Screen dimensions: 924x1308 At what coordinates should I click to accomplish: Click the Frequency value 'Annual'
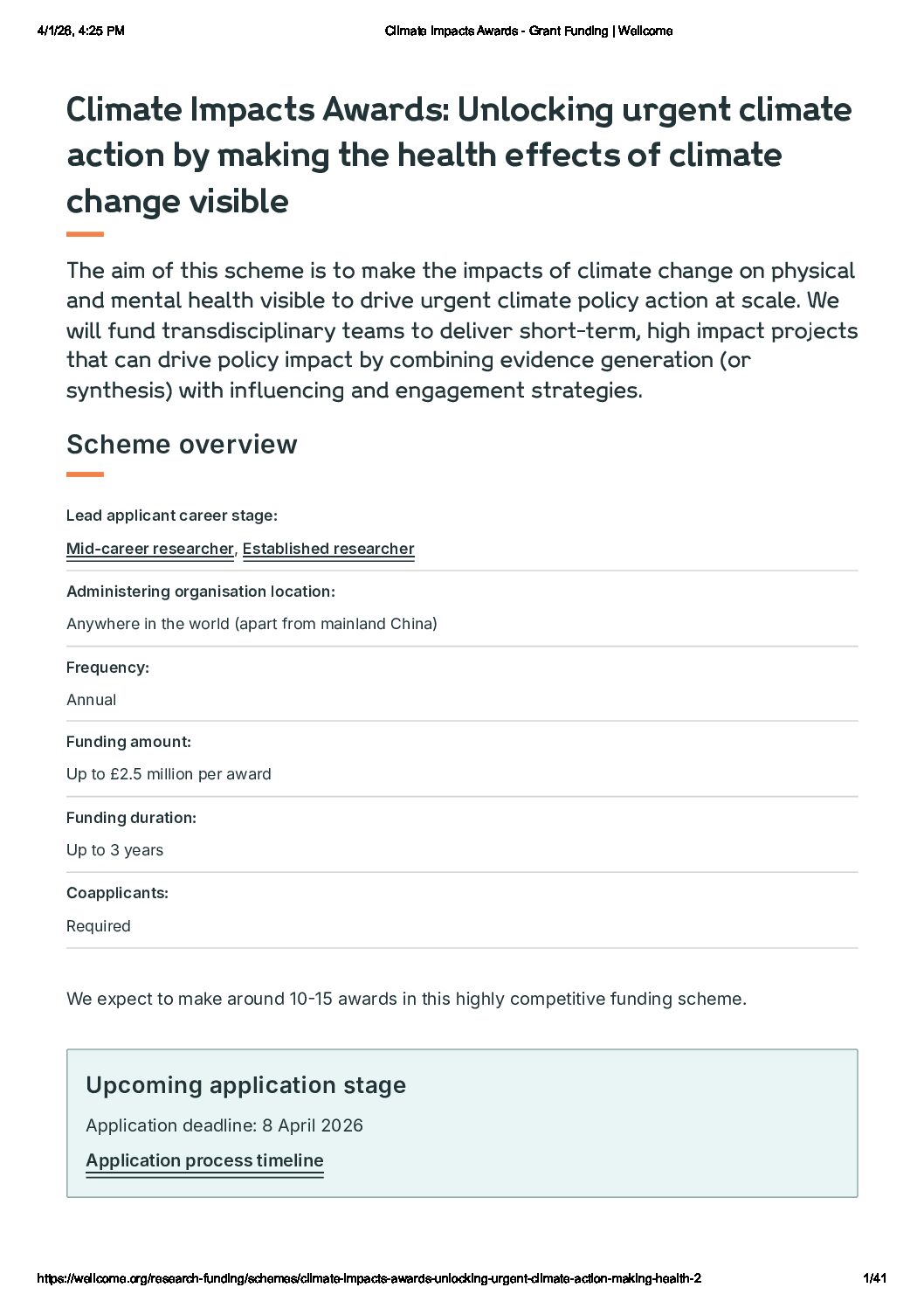[91, 700]
